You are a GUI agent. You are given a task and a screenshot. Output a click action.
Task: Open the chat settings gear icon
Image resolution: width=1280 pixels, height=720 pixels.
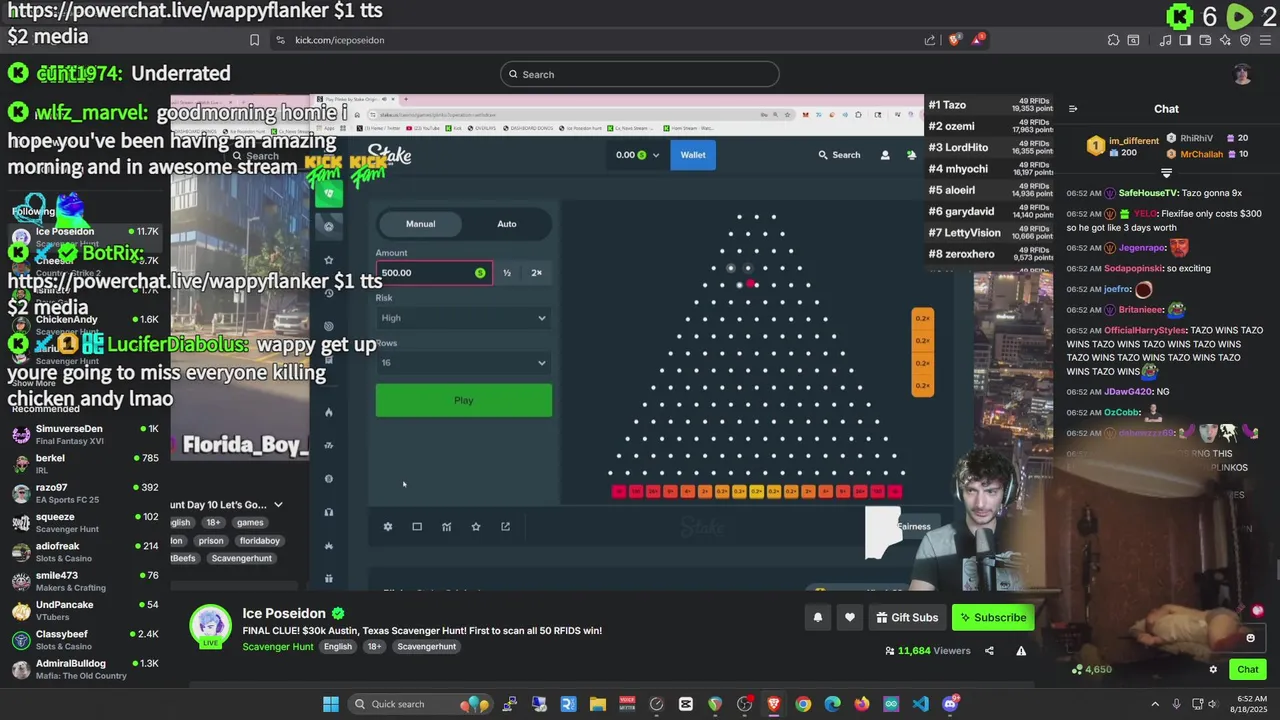coord(1213,670)
